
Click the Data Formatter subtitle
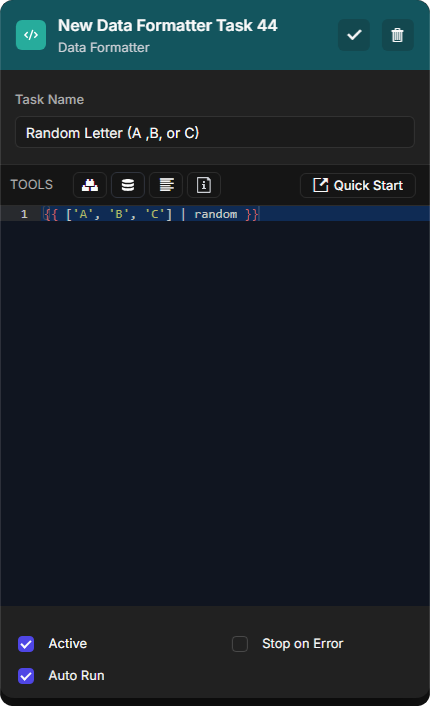coord(104,48)
